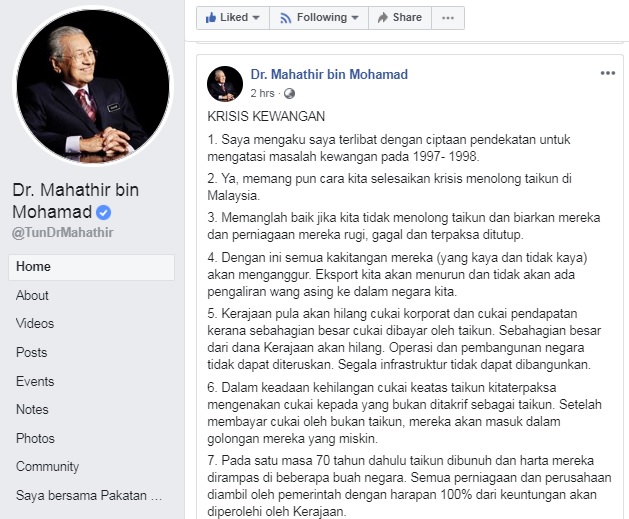Click the small post author avatar

(x=225, y=84)
